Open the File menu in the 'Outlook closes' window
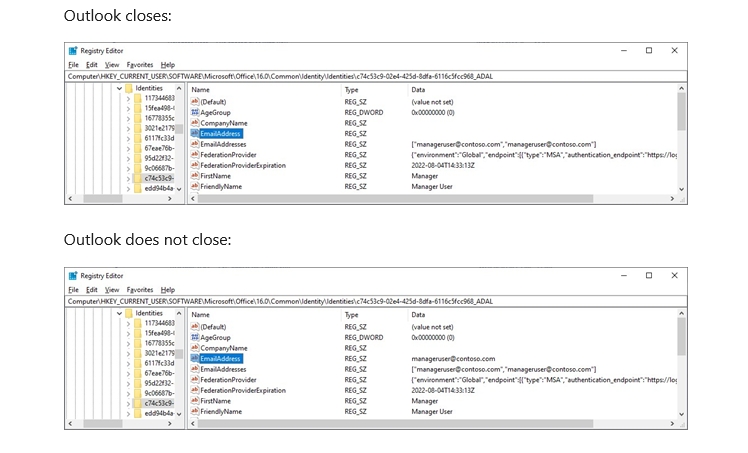This screenshot has width=748, height=453. point(73,64)
